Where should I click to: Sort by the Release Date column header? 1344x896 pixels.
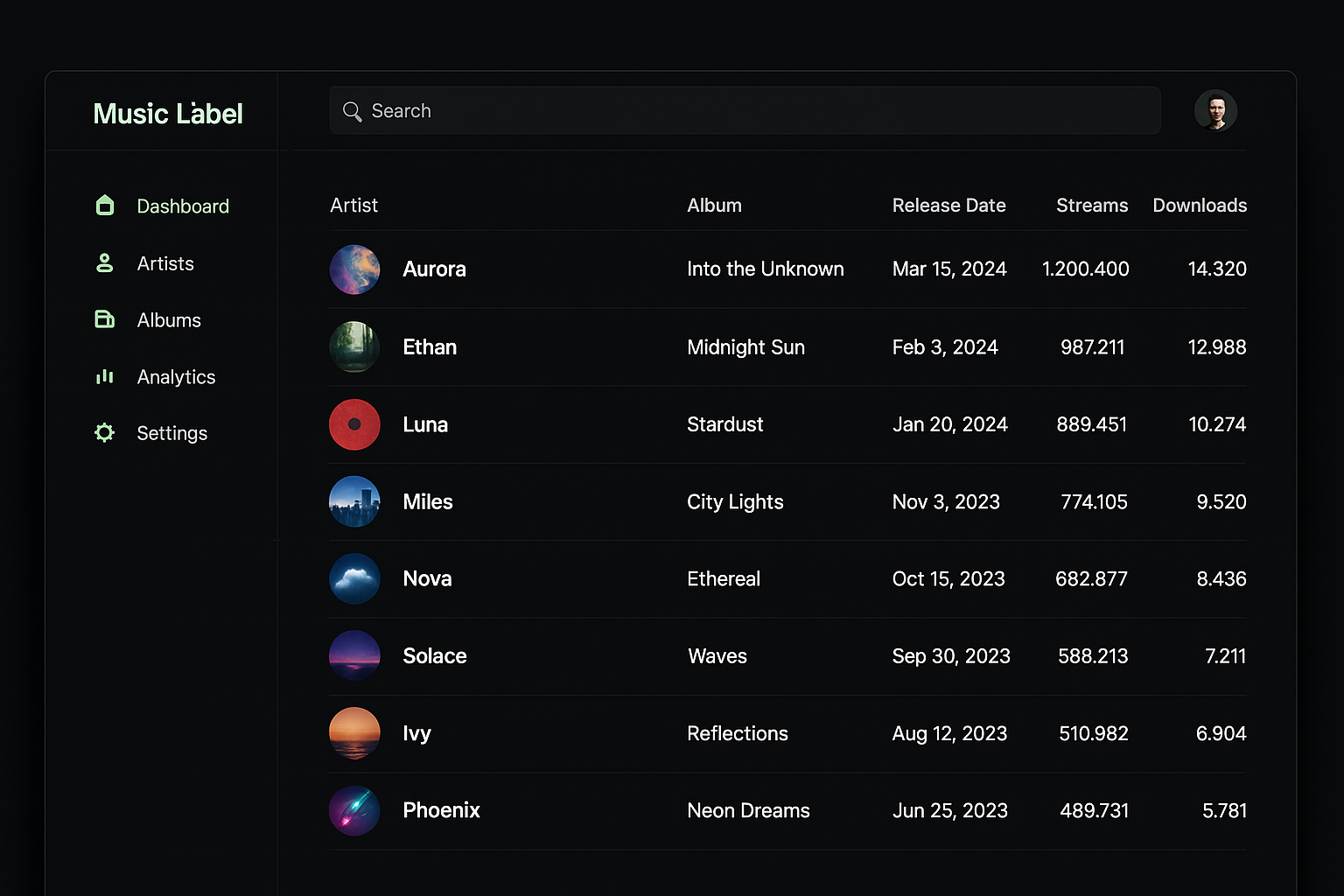pos(948,206)
